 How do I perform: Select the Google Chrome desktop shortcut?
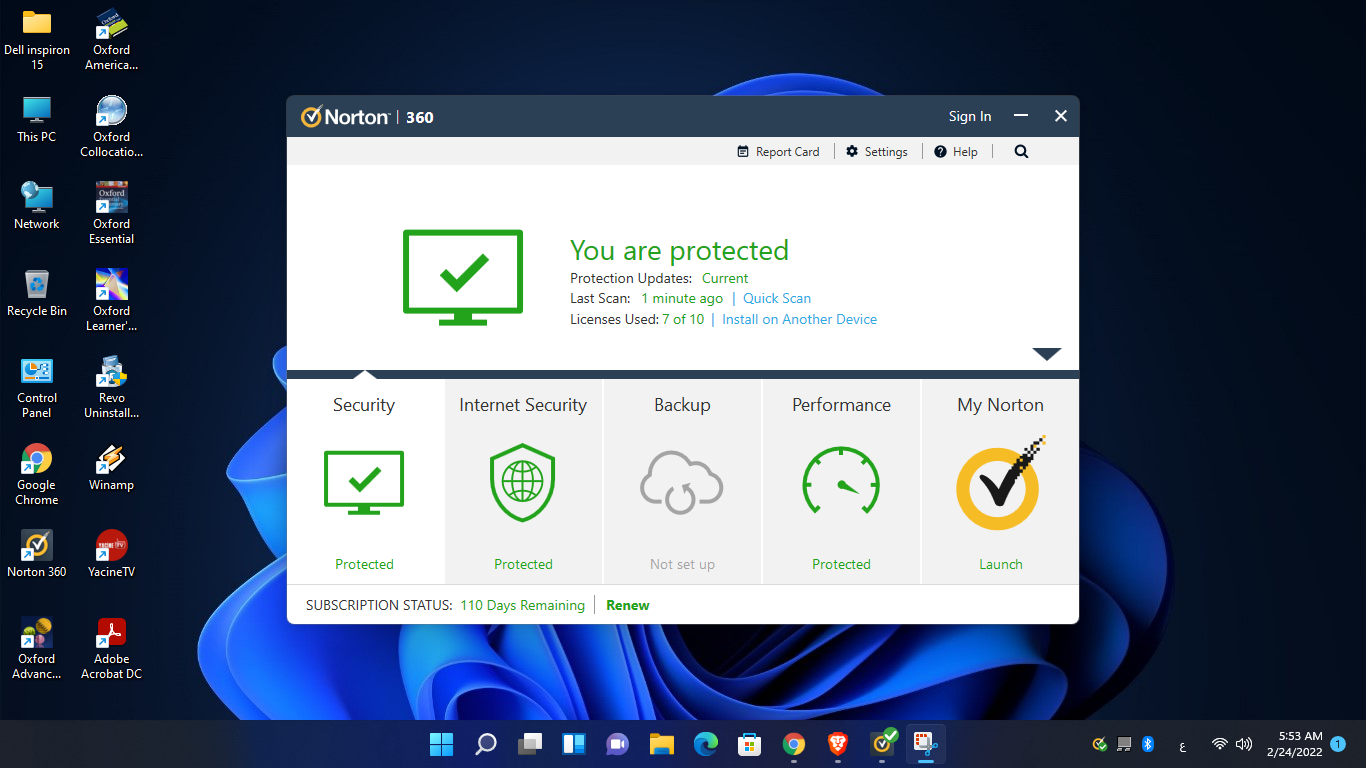37,475
